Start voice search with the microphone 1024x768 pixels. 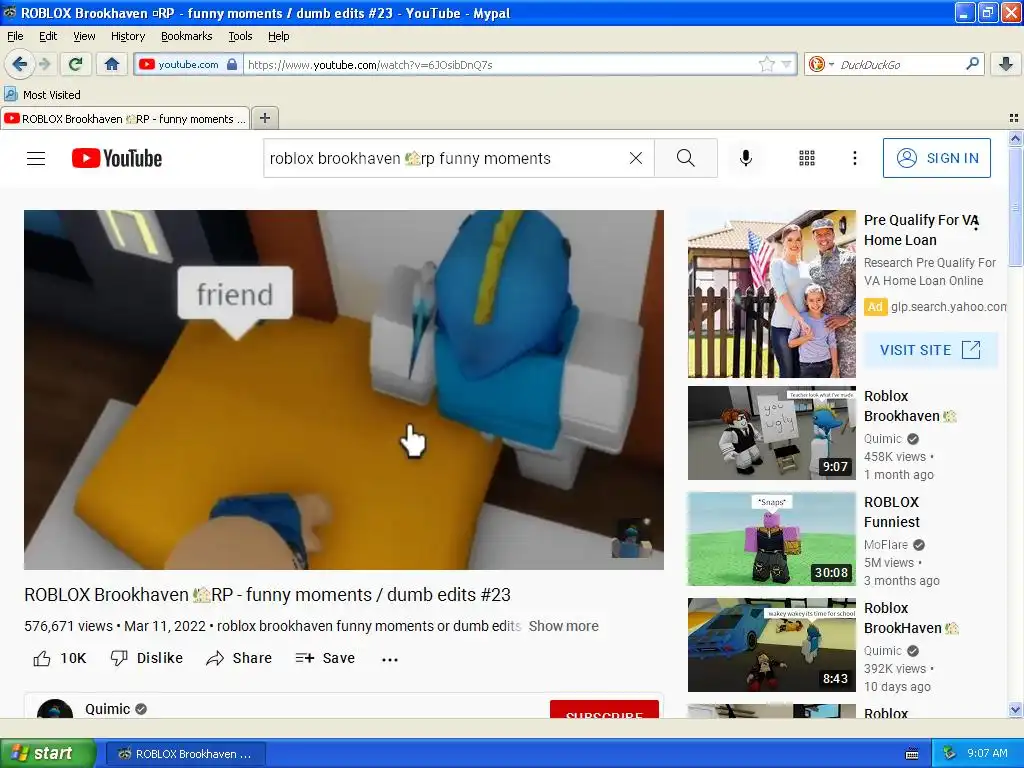coord(746,158)
